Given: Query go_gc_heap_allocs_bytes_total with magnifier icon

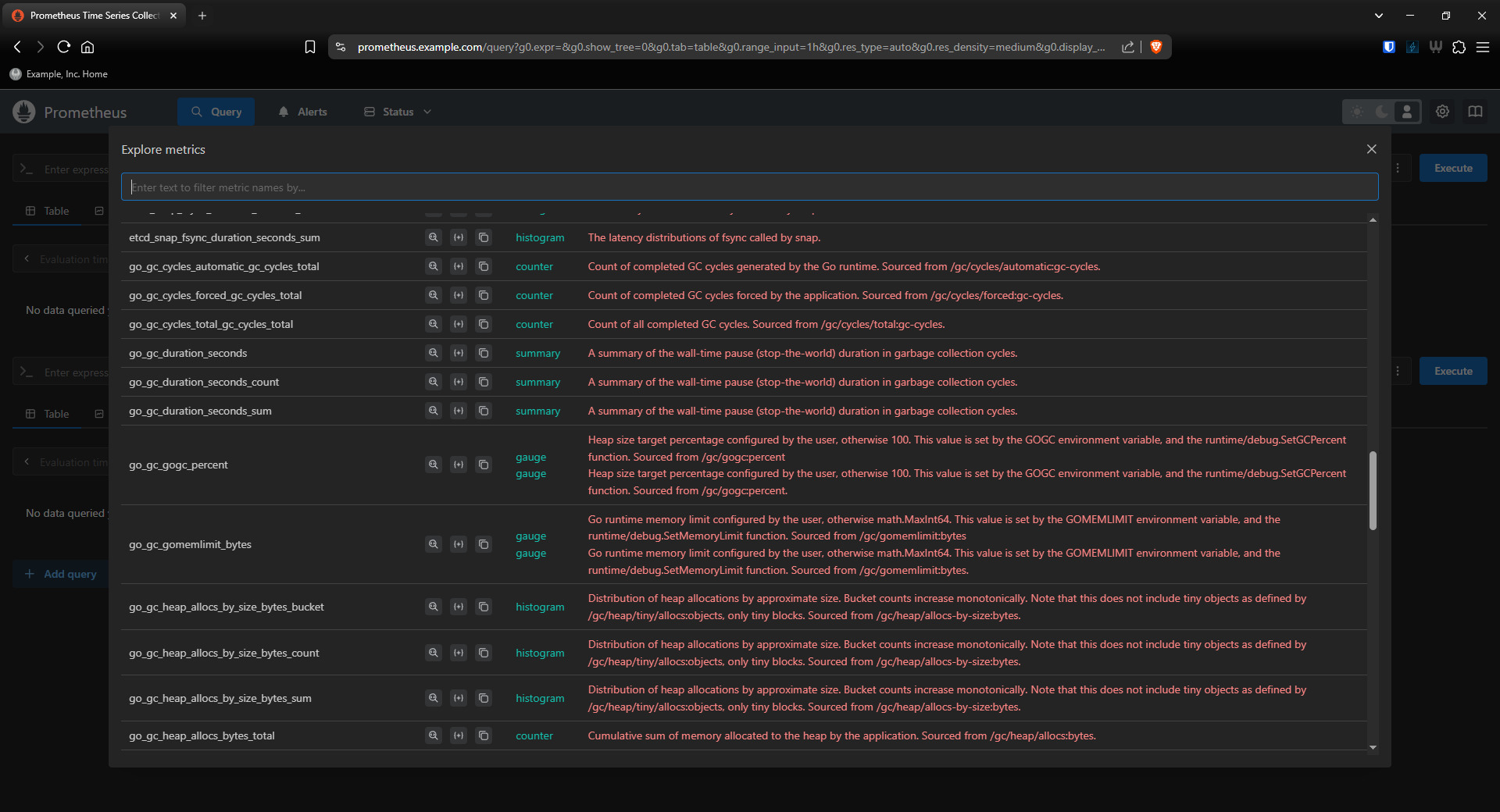Looking at the screenshot, I should pos(433,735).
